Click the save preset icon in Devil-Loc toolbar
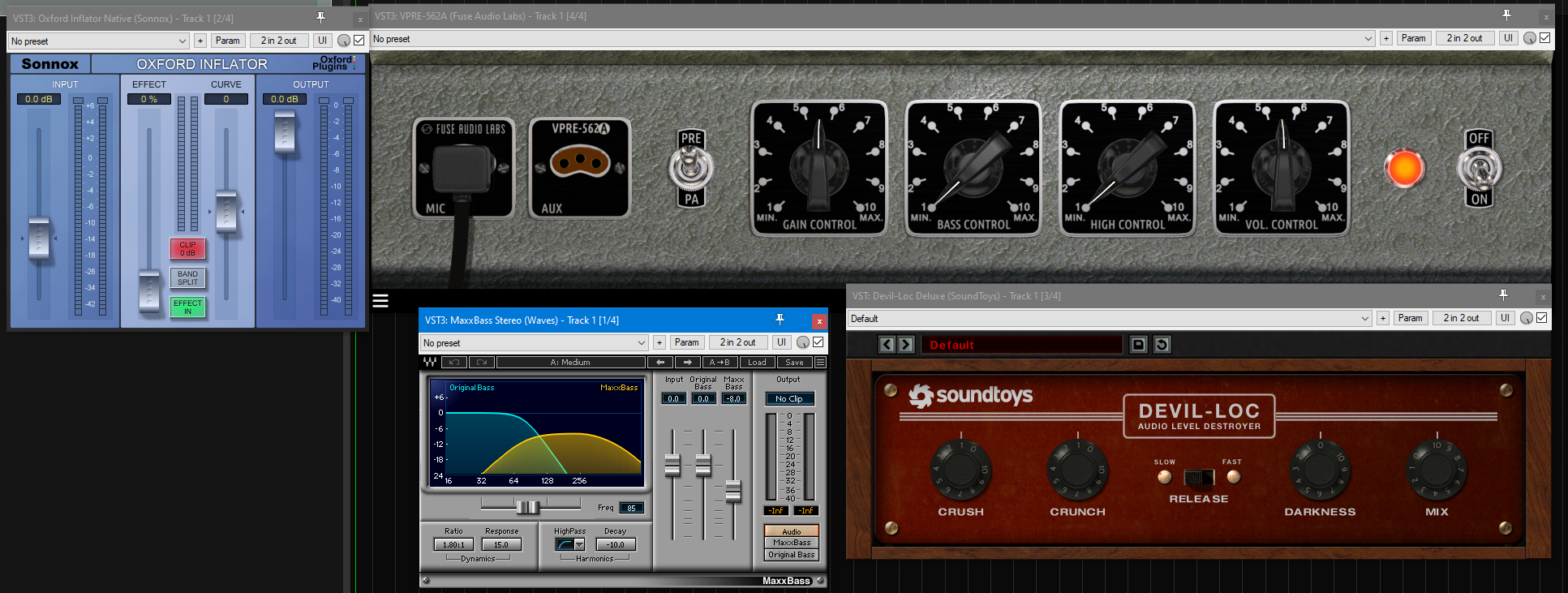 1139,345
